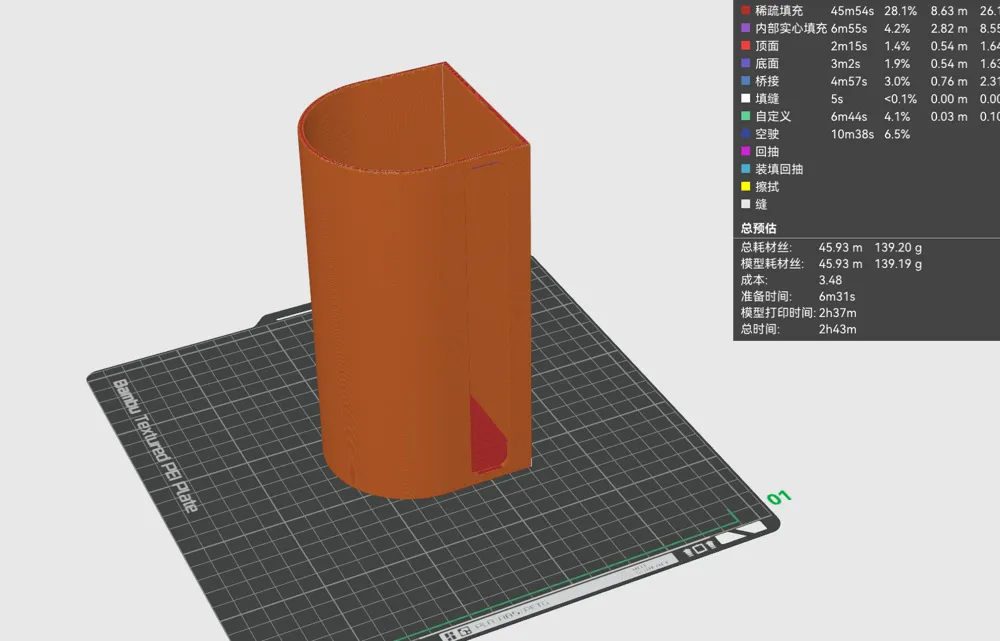This screenshot has height=641, width=1000.
Task: Click the 10m38s travel time value
Action: [x=852, y=134]
